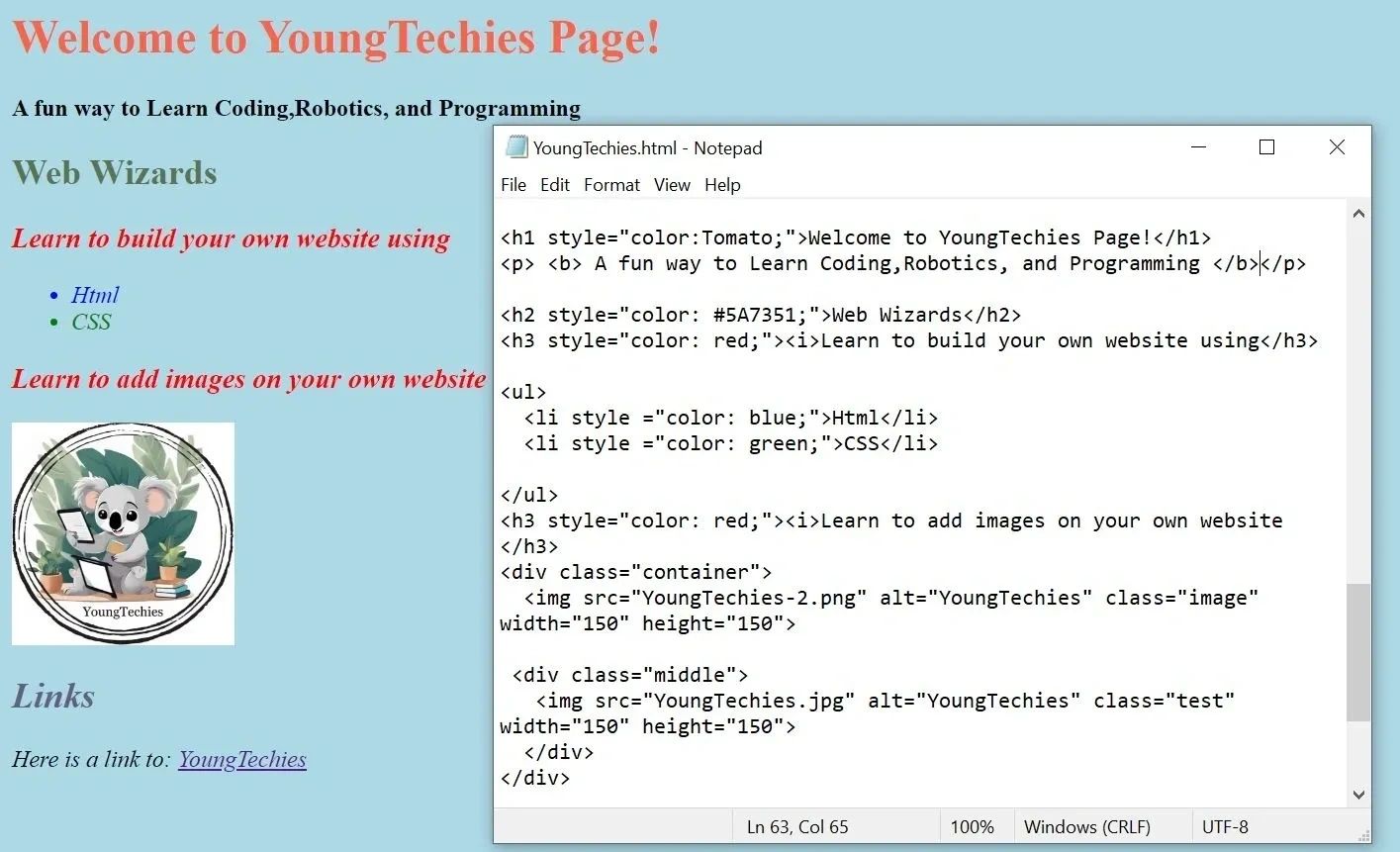Viewport: 1400px width, 852px height.
Task: Click the scrollbar up arrow in Notepad
Action: point(1358,213)
